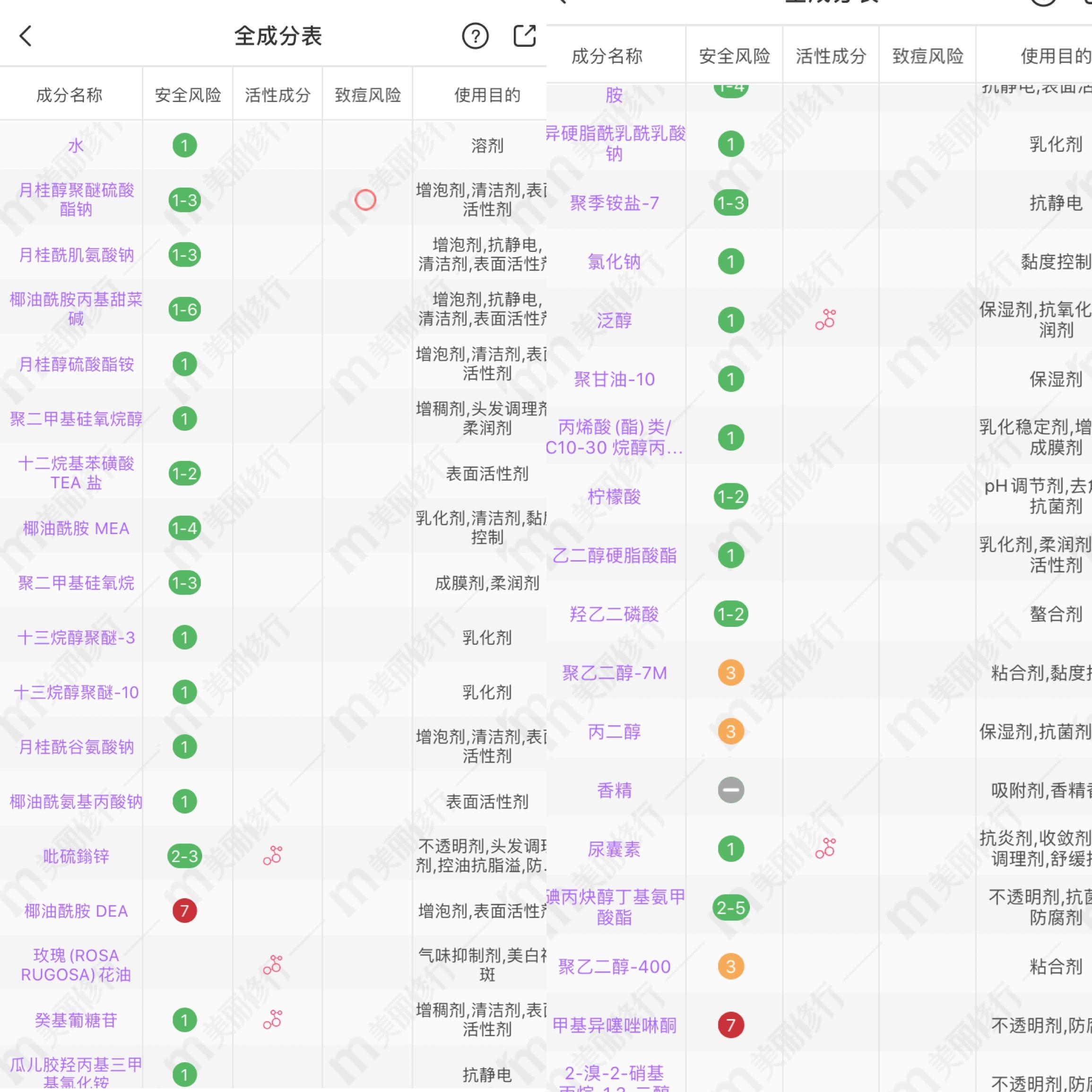Open the 水 ingredient link
The image size is (1092, 1092).
74,145
